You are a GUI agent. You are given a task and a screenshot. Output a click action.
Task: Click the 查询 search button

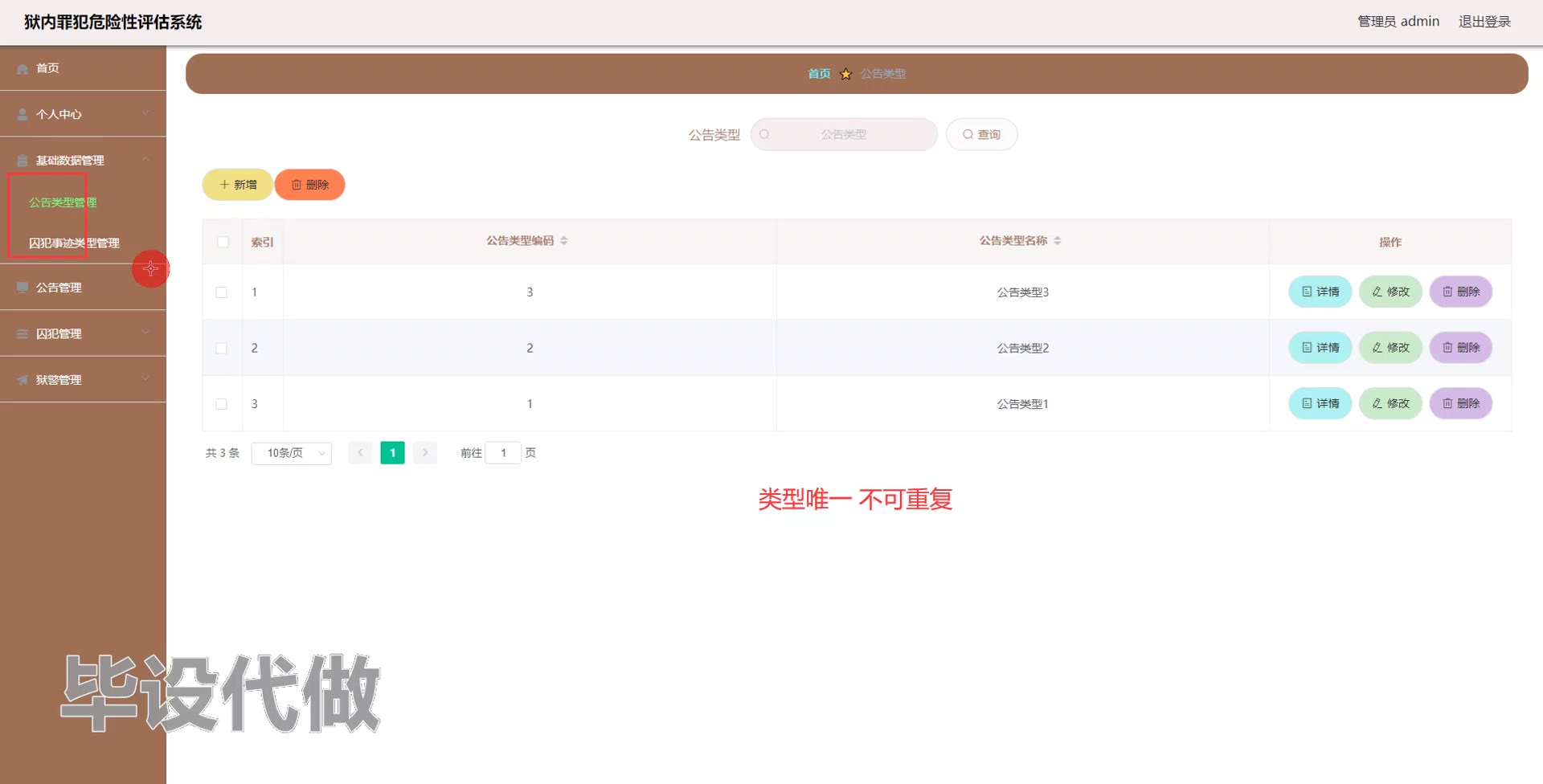pyautogui.click(x=981, y=135)
